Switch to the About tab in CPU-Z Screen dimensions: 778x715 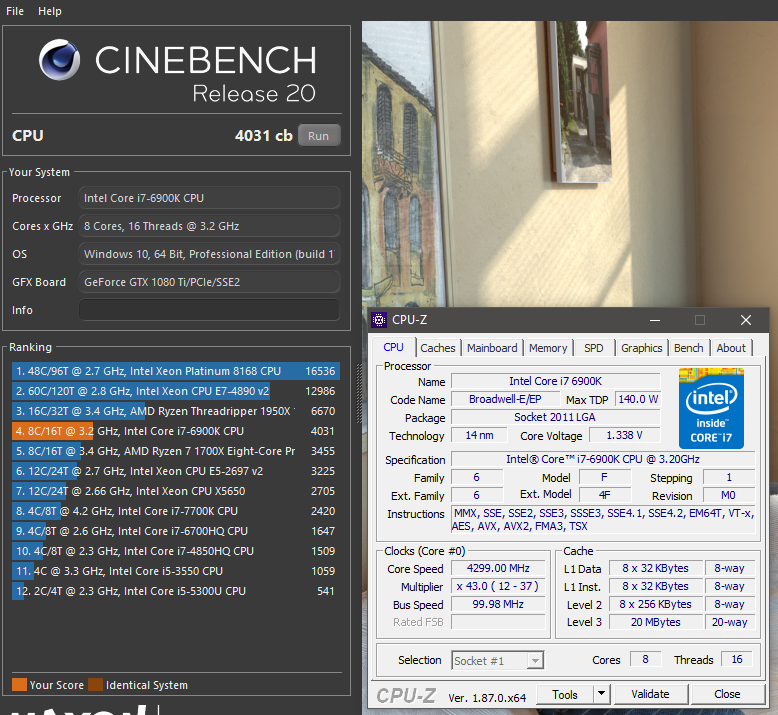[x=731, y=348]
